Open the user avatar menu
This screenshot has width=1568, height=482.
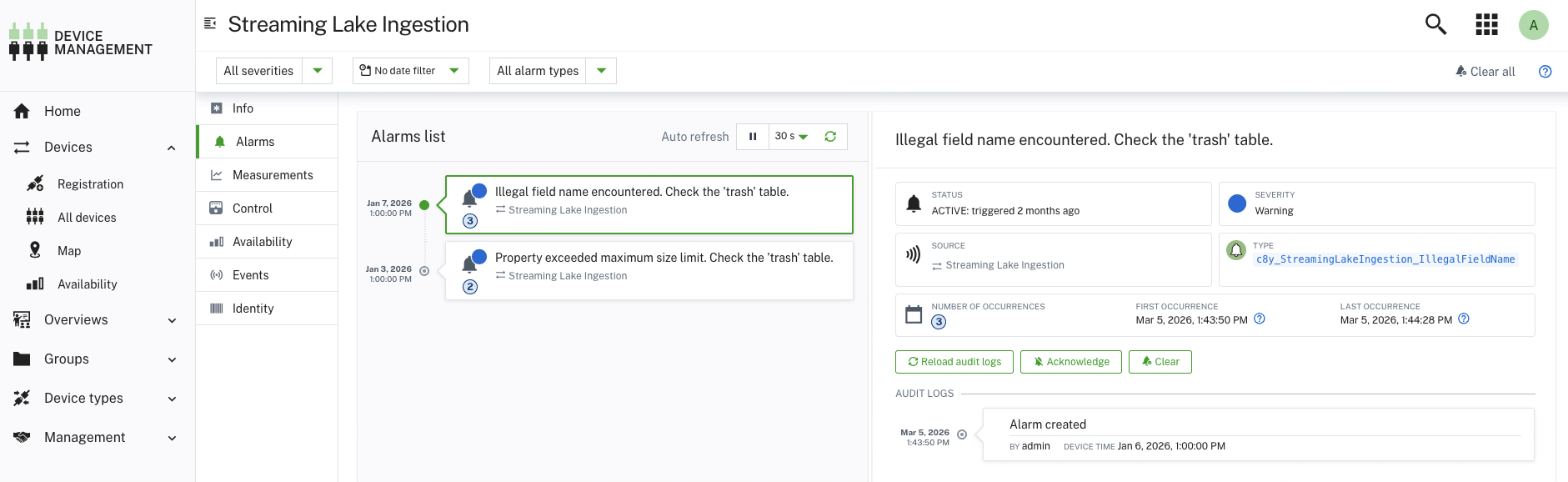(1533, 25)
